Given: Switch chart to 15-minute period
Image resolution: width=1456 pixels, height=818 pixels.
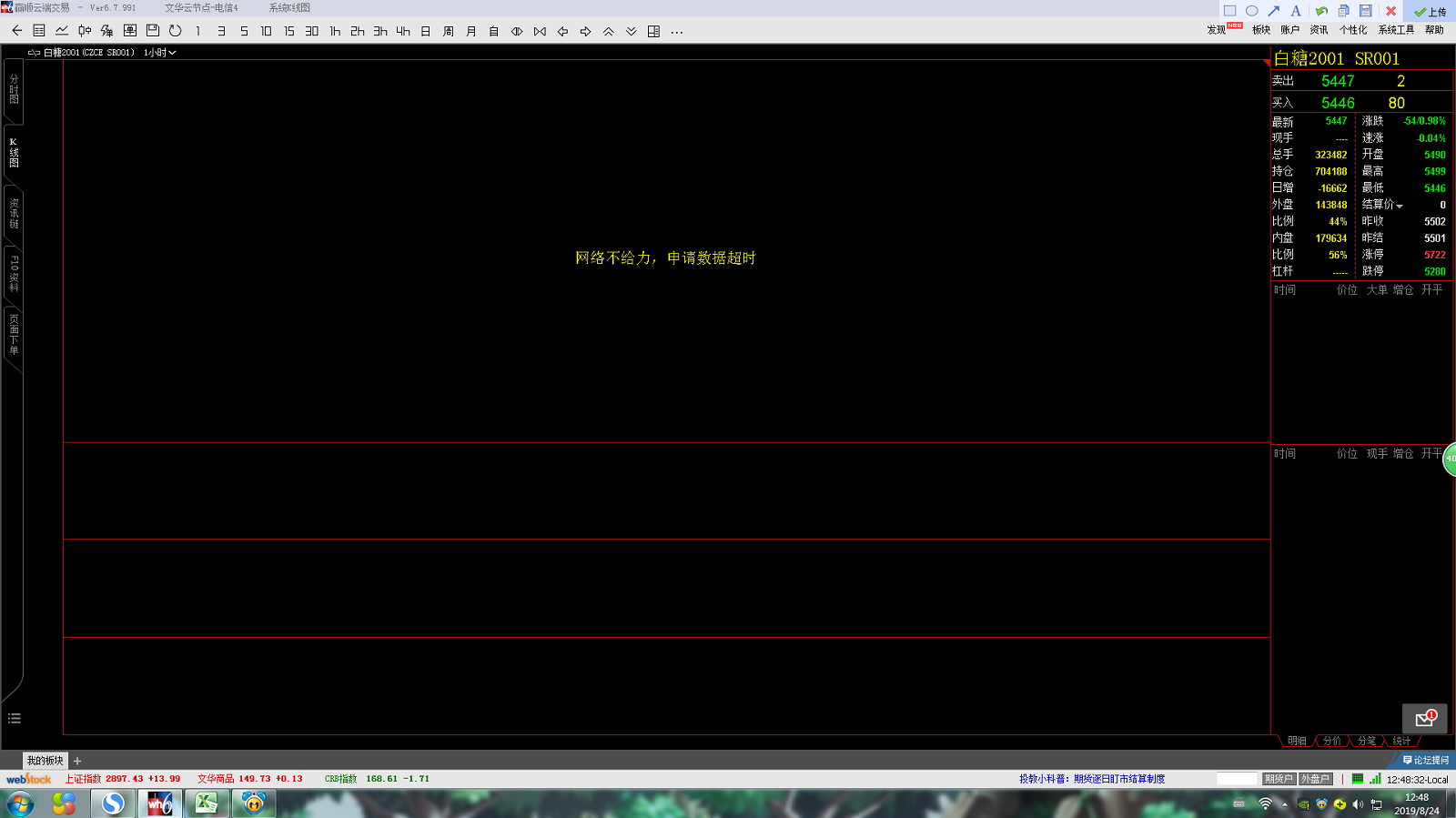Looking at the screenshot, I should coord(289,31).
